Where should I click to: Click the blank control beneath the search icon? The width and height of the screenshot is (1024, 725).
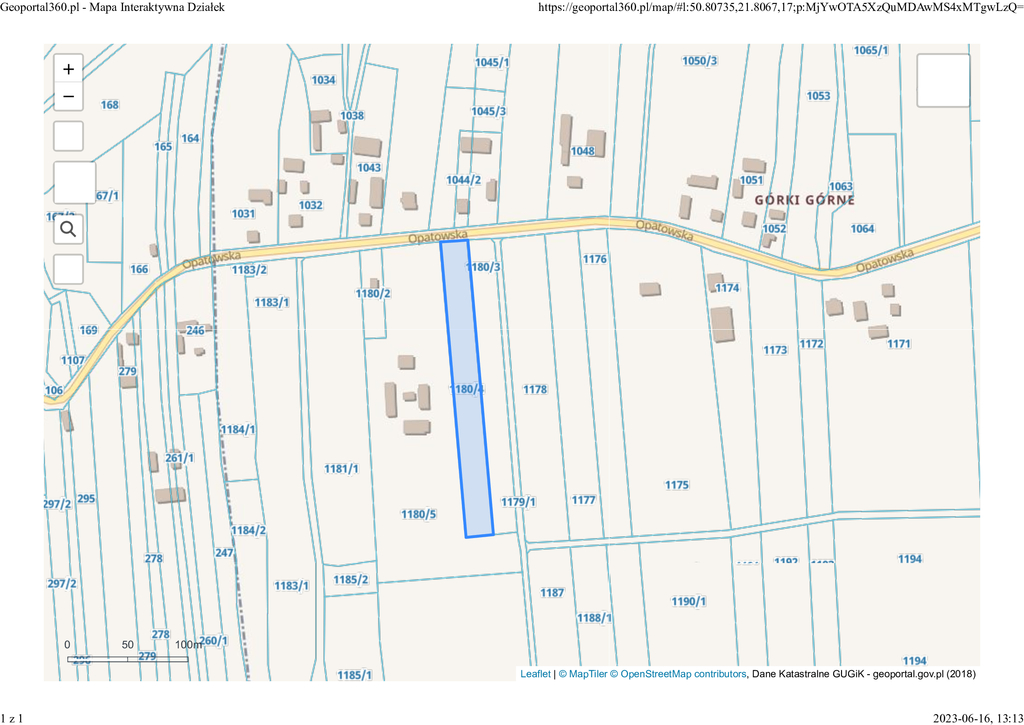coord(68,269)
